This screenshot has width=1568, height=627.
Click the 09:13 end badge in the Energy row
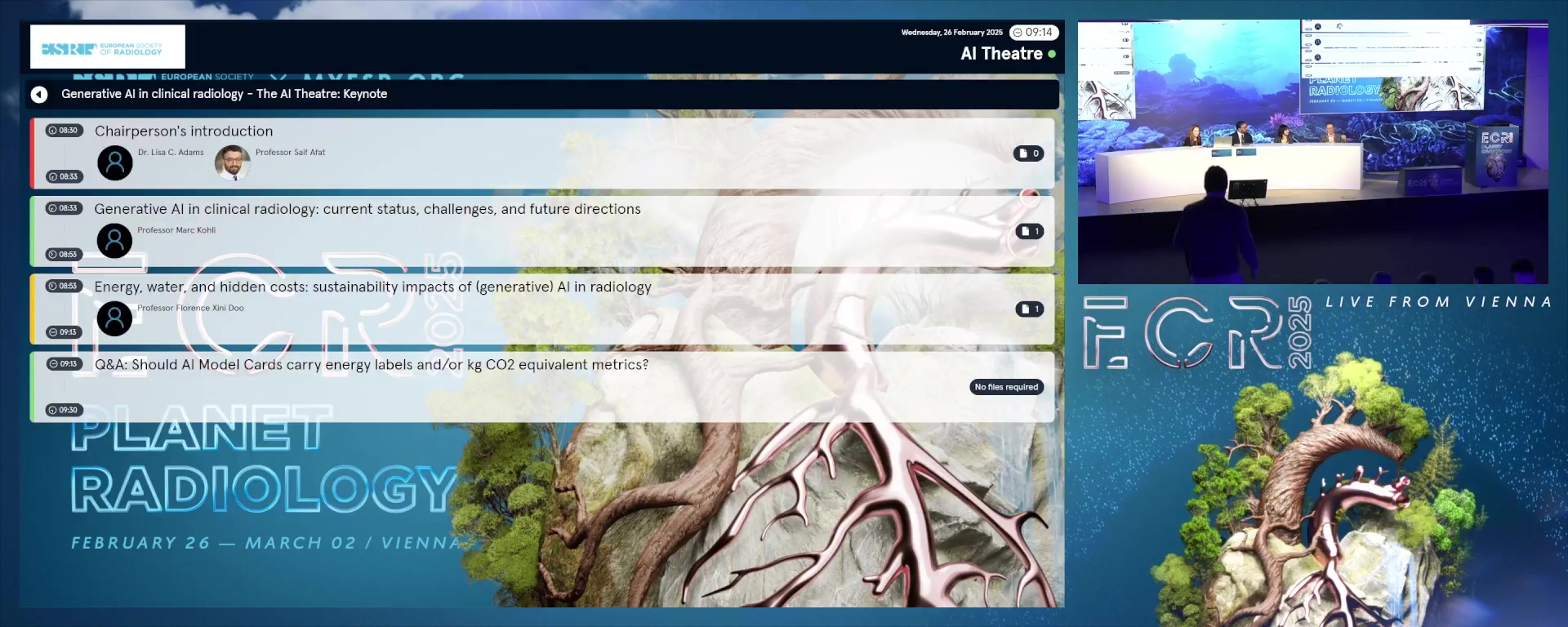pyautogui.click(x=64, y=332)
